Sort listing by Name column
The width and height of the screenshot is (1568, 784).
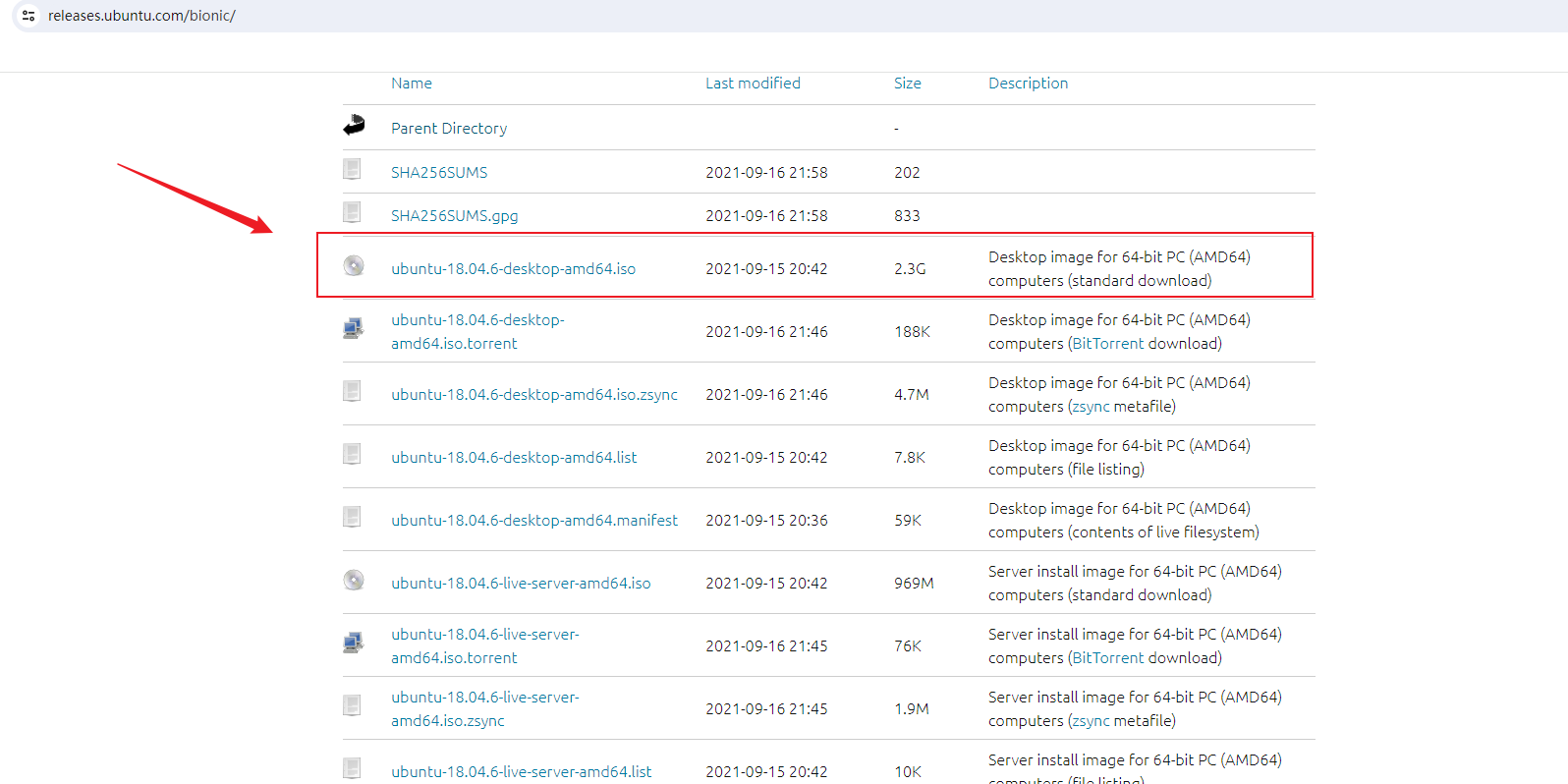pos(412,84)
